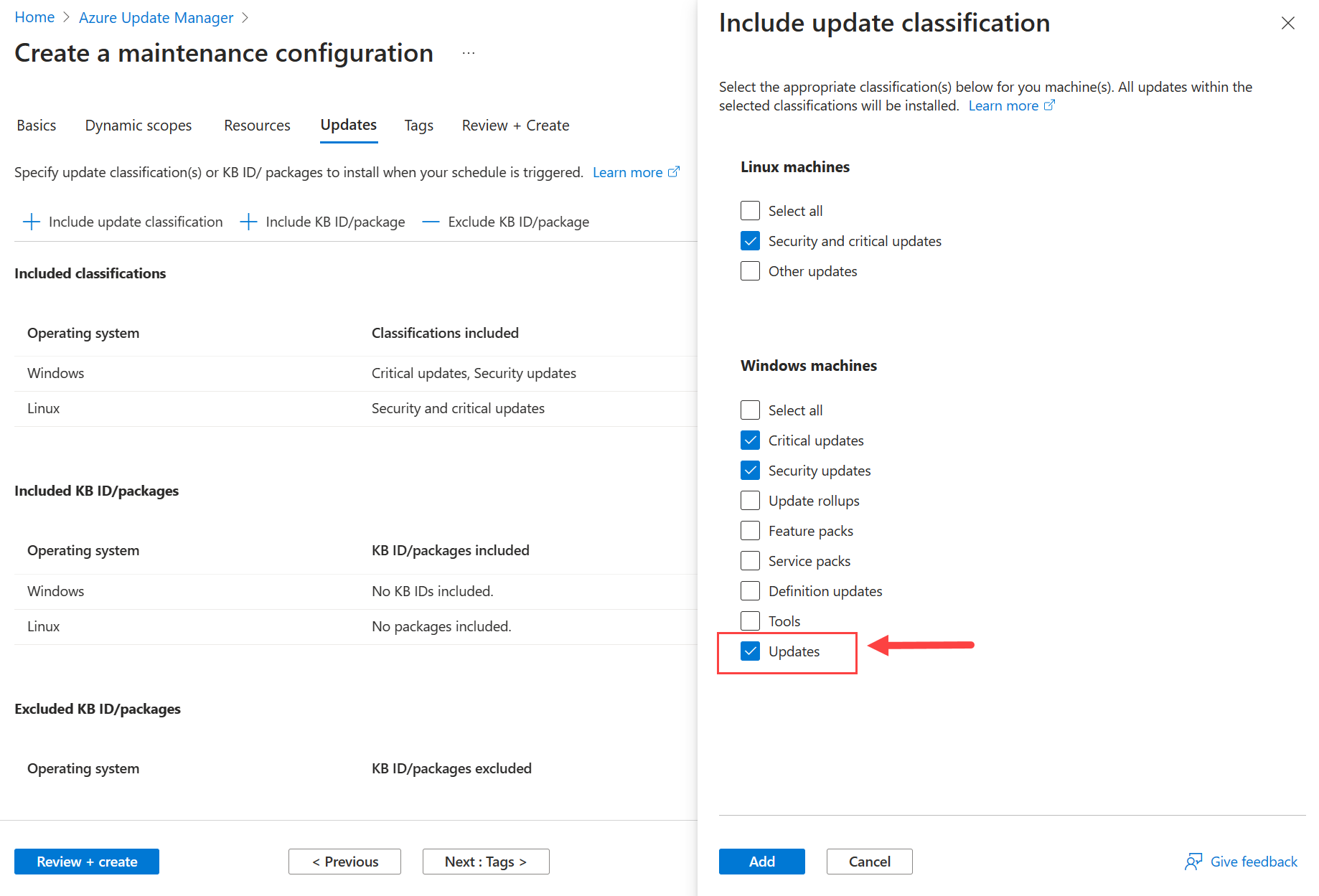Disable the highlighted Updates checkbox
The image size is (1319, 896).
click(x=751, y=651)
